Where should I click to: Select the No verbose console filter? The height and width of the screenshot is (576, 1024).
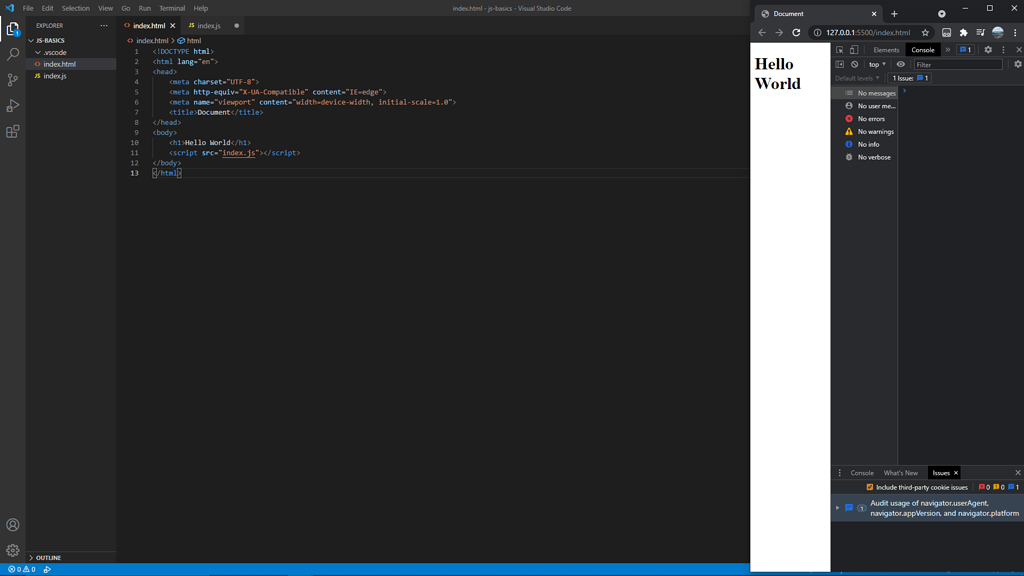tap(864, 157)
